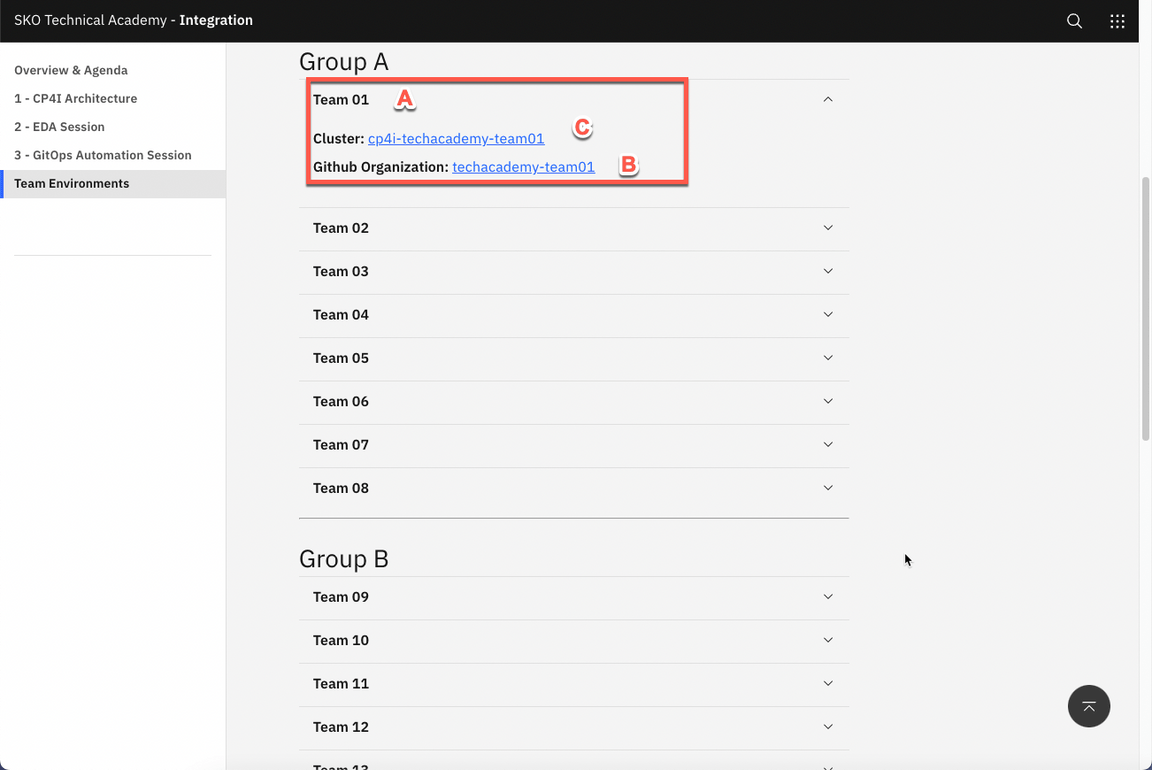Expand the Team 05 section
Image resolution: width=1152 pixels, height=770 pixels.
573,358
